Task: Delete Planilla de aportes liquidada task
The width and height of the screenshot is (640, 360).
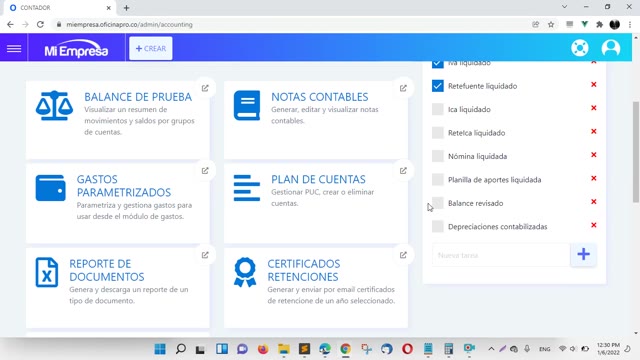Action: (594, 178)
